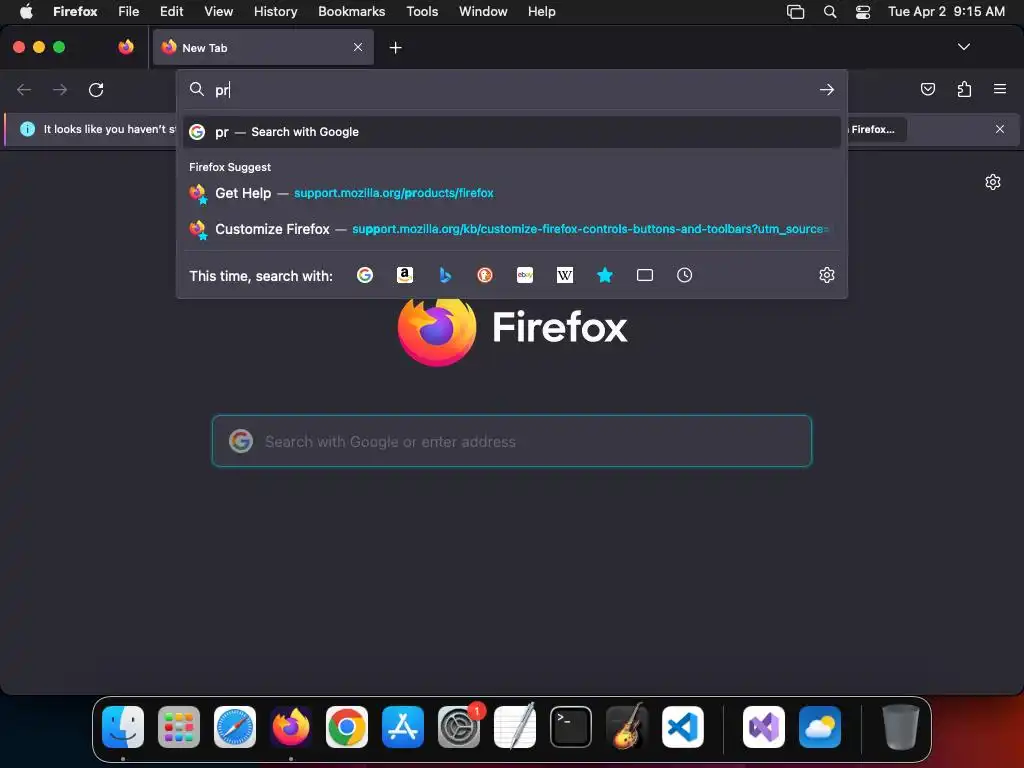Open the Extensions puzzle icon

[x=964, y=89]
